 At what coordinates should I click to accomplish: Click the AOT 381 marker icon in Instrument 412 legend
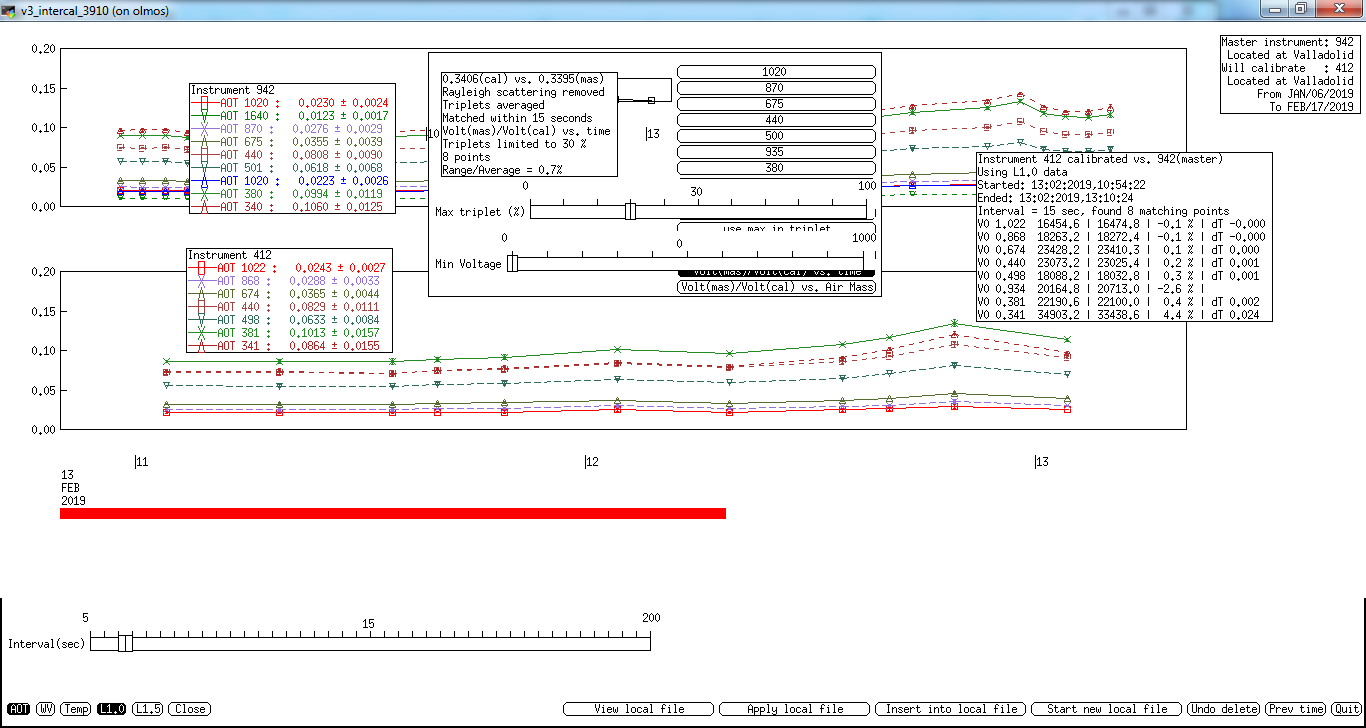[202, 333]
